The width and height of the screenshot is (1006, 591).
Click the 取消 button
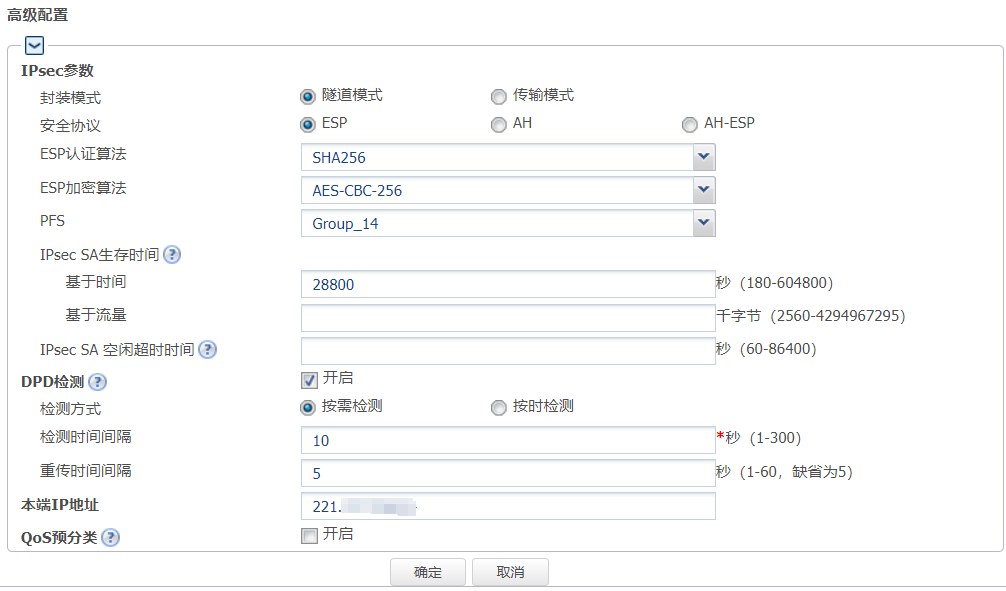click(510, 572)
